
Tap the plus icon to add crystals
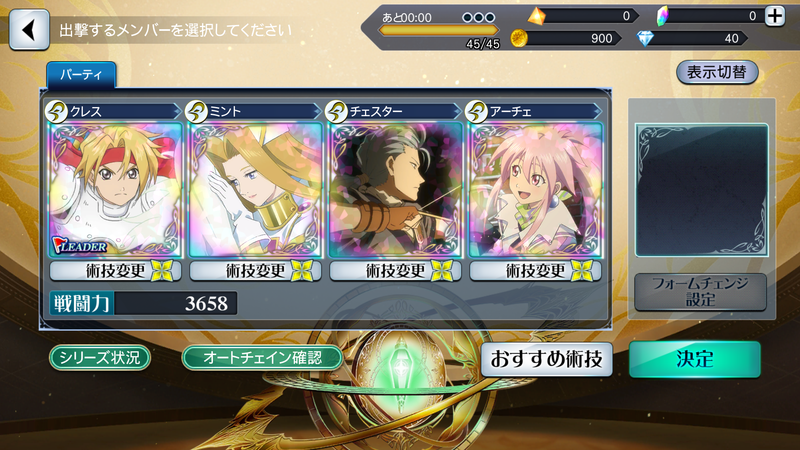(774, 16)
